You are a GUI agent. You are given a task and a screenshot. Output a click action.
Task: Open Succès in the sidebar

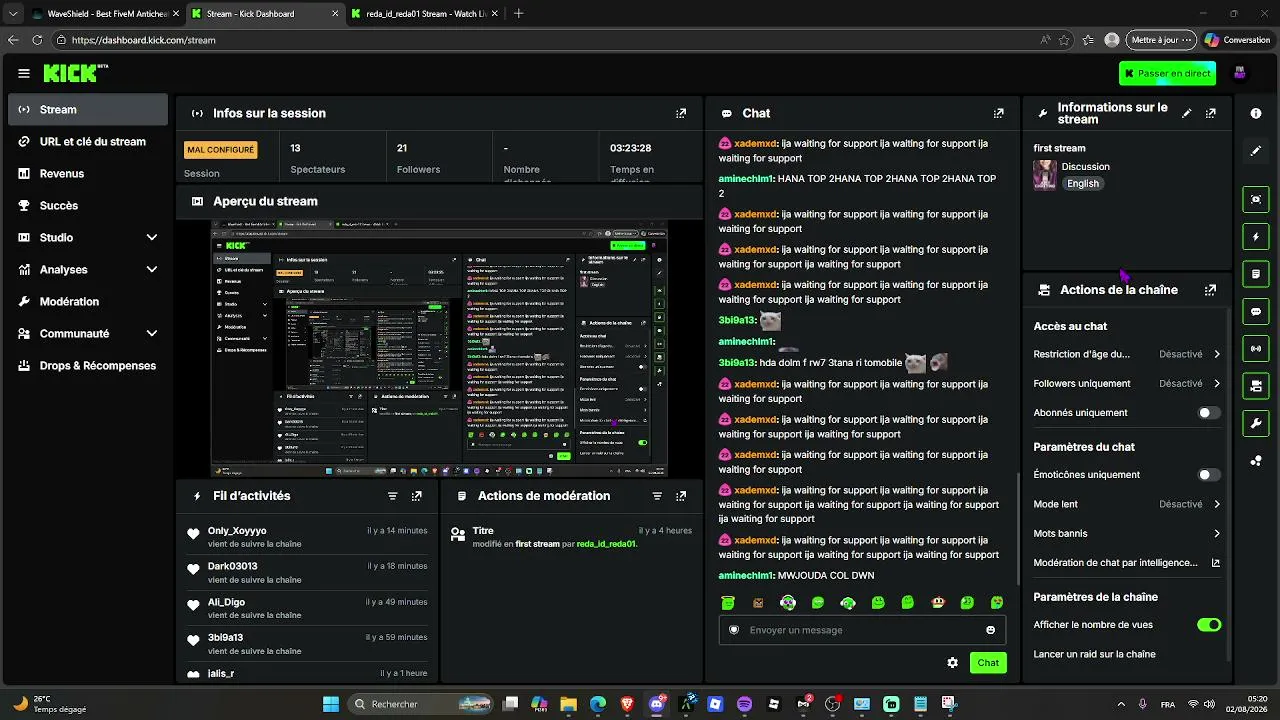tap(88, 206)
